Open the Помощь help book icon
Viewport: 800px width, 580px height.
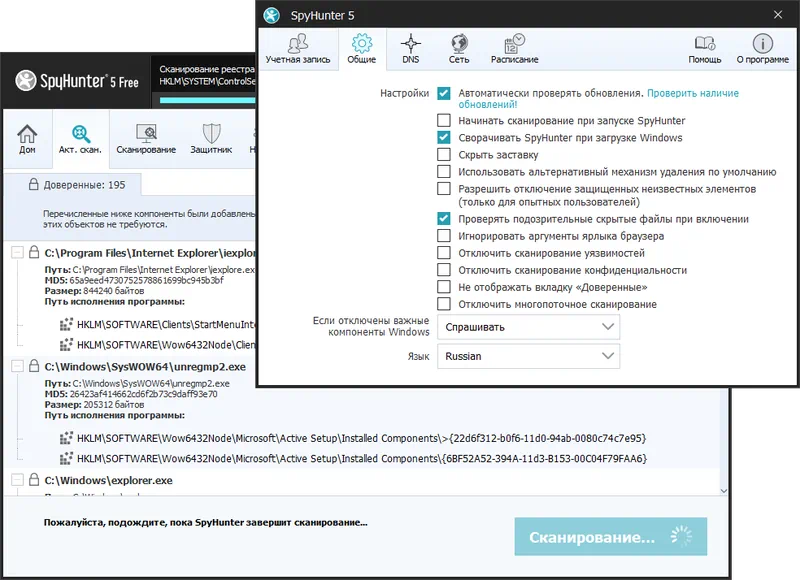pos(705,49)
